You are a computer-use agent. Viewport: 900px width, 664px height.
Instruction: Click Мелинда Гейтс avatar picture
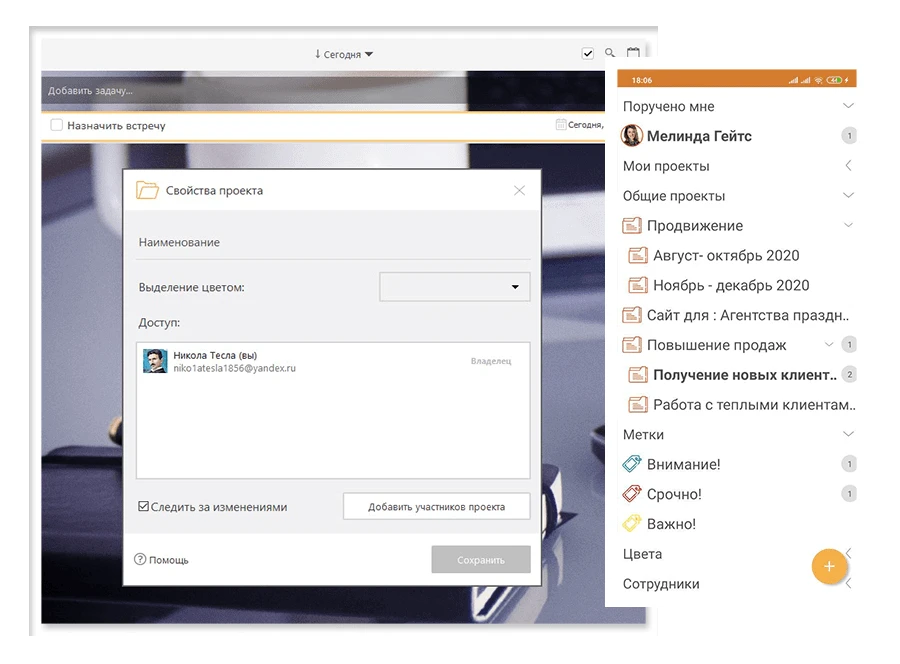coord(631,136)
